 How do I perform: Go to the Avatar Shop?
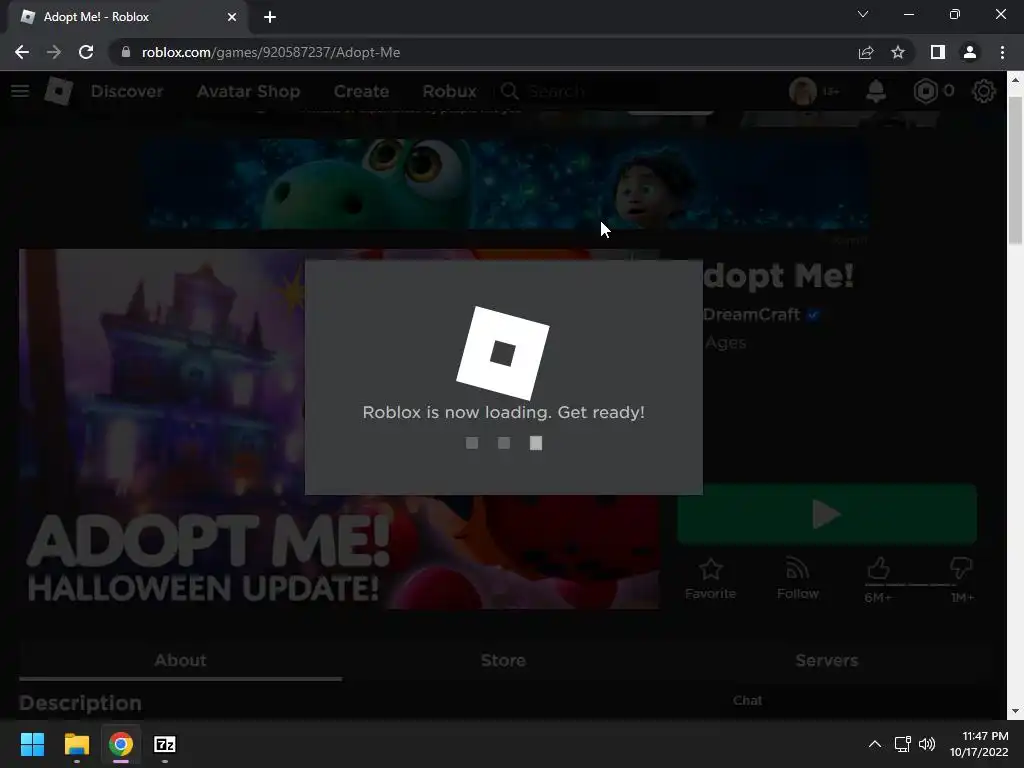point(249,91)
